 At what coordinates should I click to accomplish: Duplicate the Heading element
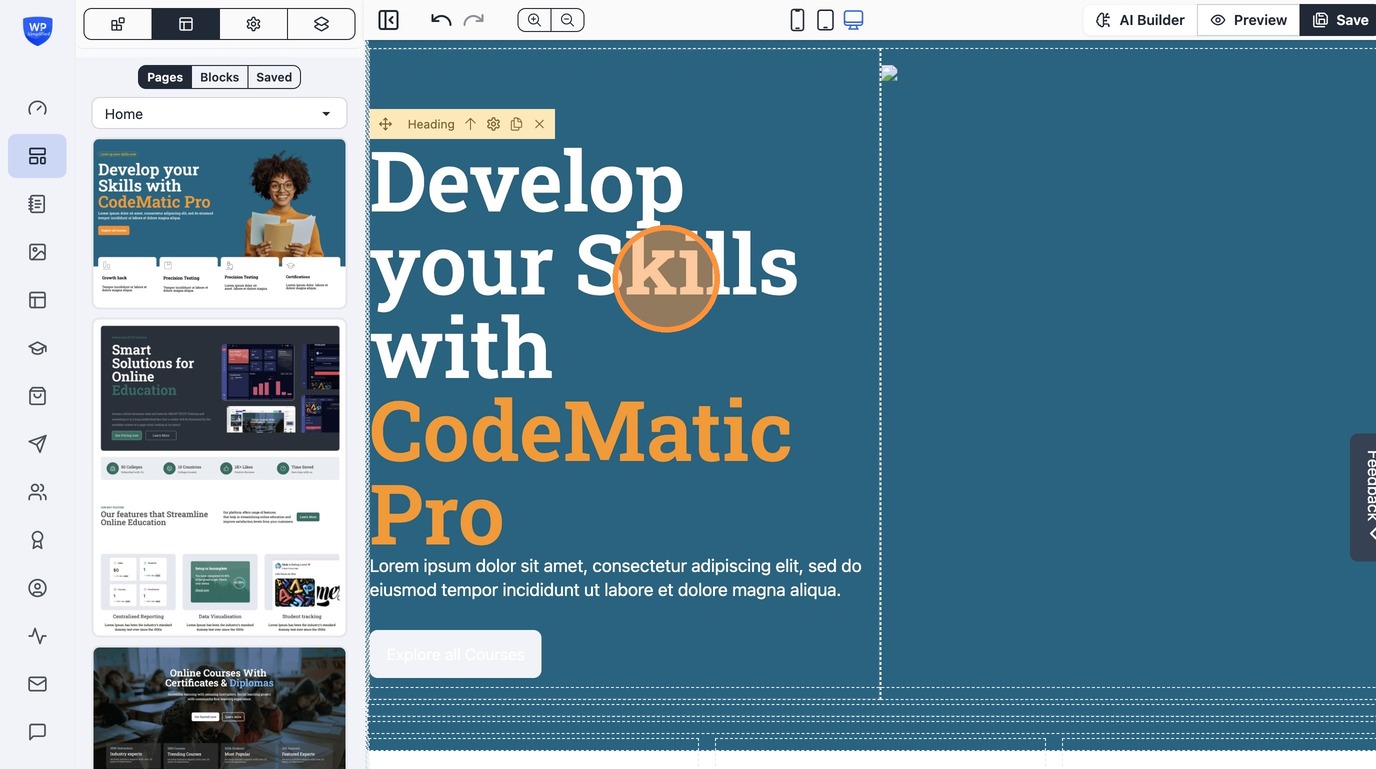point(516,124)
